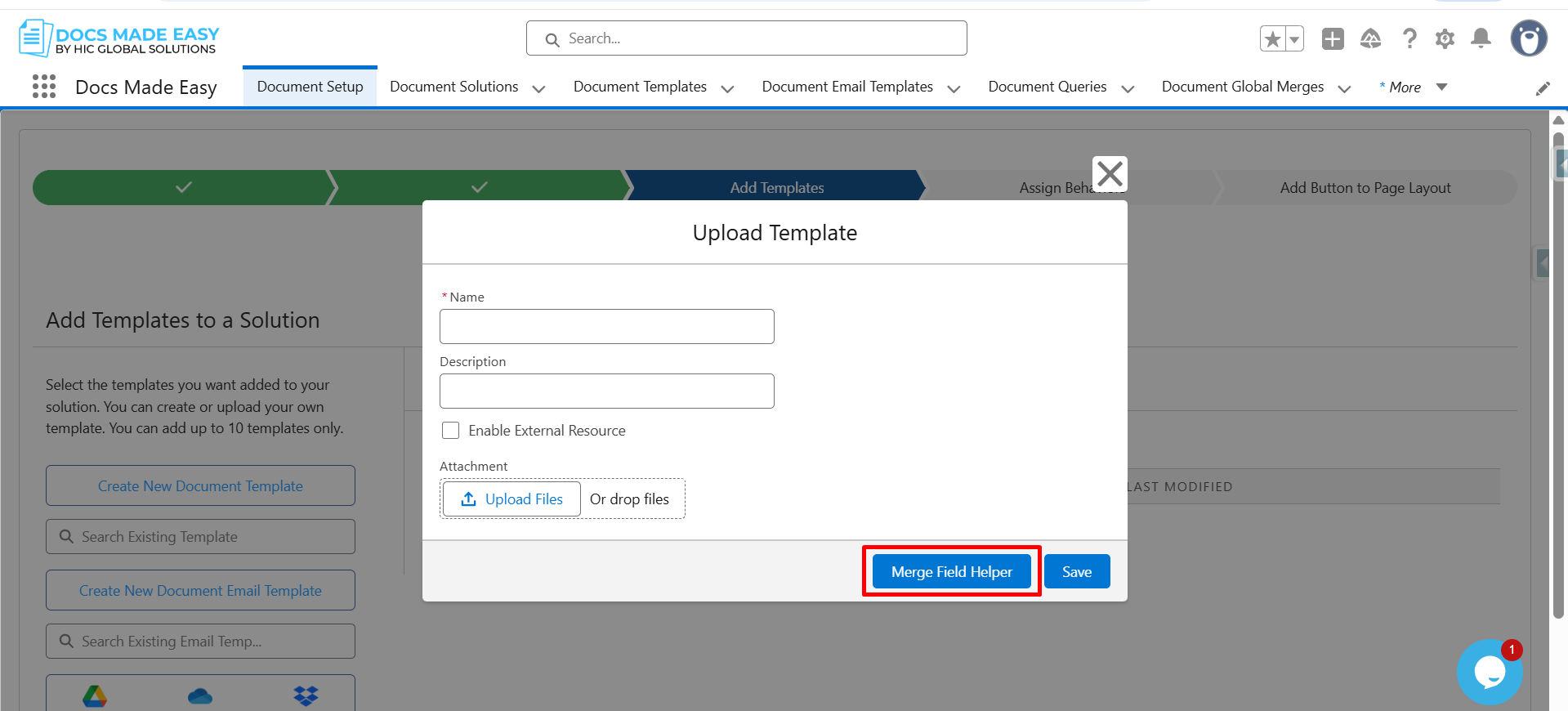Open the Setup gear icon
The height and width of the screenshot is (711, 1568).
pyautogui.click(x=1445, y=38)
